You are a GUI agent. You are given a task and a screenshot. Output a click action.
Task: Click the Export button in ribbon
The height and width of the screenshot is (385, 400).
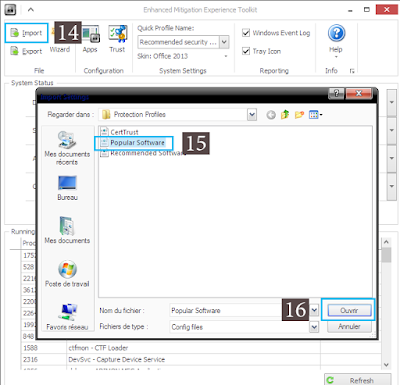click(x=26, y=51)
